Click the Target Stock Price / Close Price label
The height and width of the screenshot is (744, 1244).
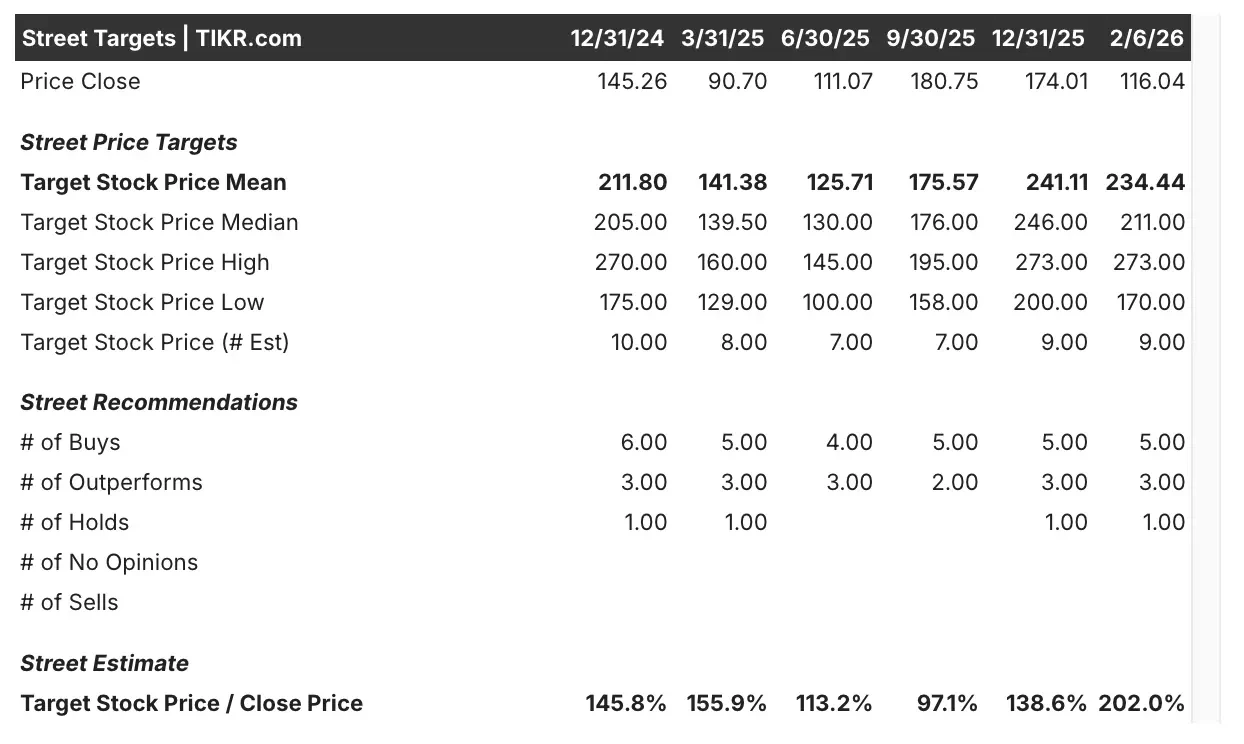pos(191,703)
